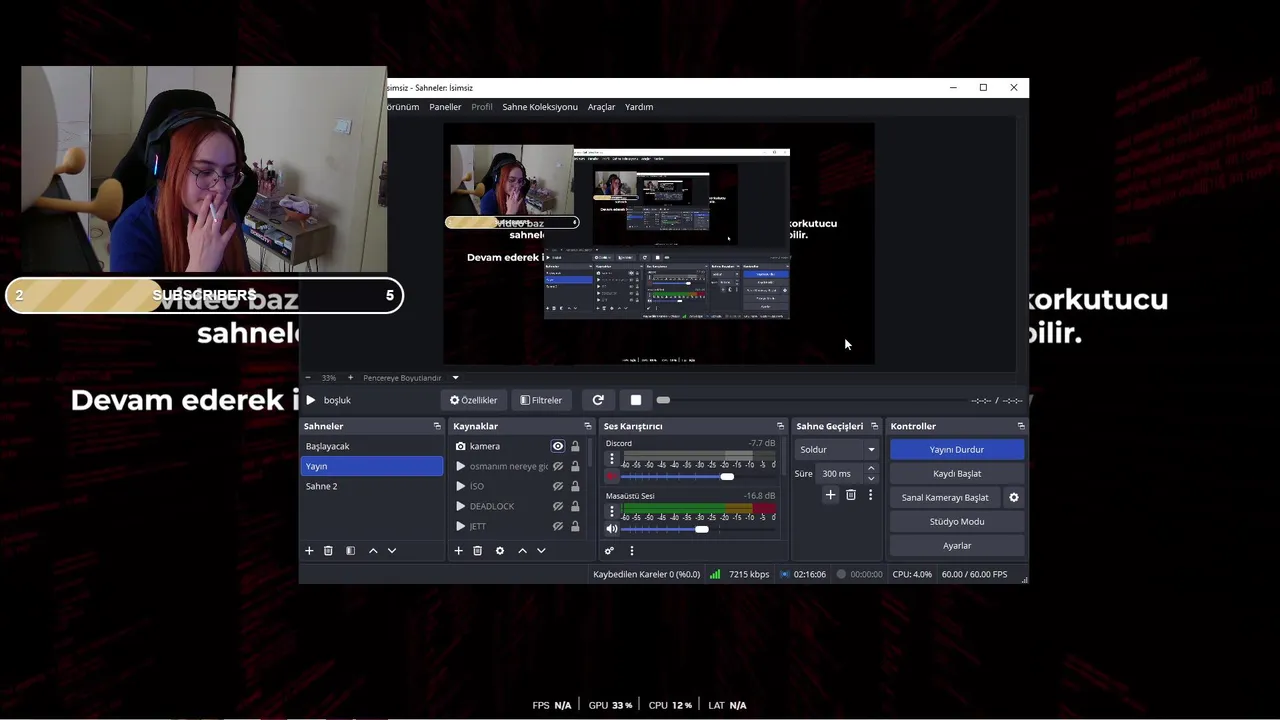Add a new source in Kaynaklar panel
1280x720 pixels.
click(458, 551)
